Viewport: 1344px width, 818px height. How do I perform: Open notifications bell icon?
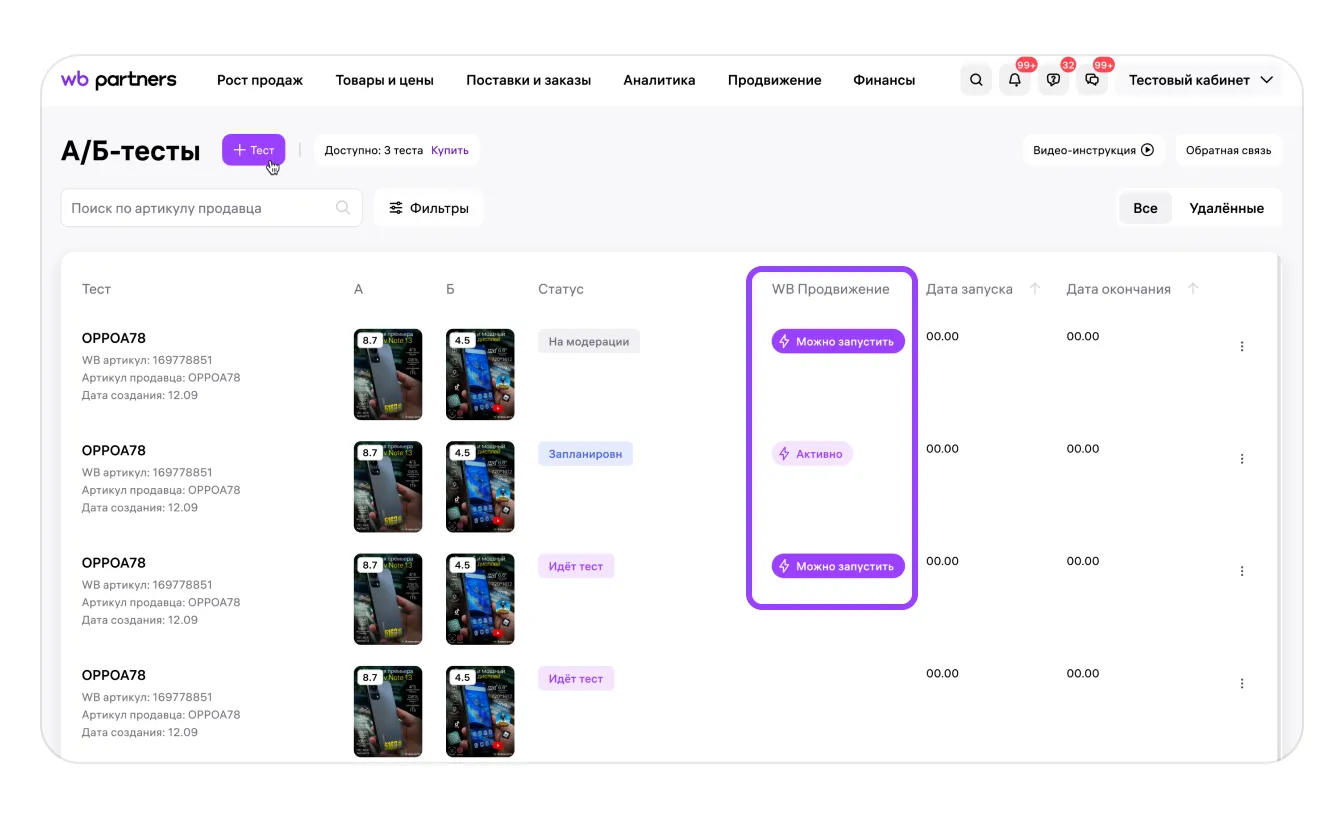pyautogui.click(x=1015, y=80)
